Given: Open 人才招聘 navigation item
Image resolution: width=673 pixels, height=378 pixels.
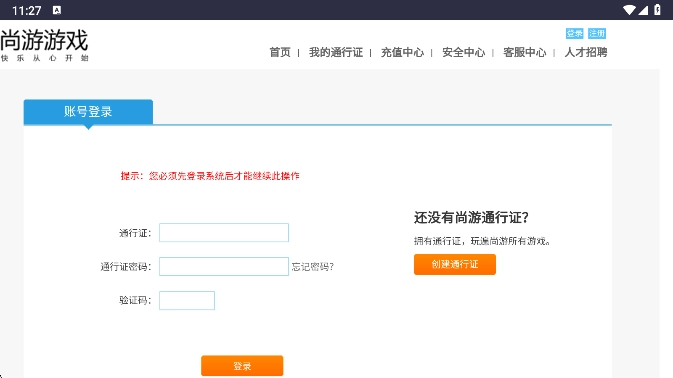Looking at the screenshot, I should click(586, 52).
